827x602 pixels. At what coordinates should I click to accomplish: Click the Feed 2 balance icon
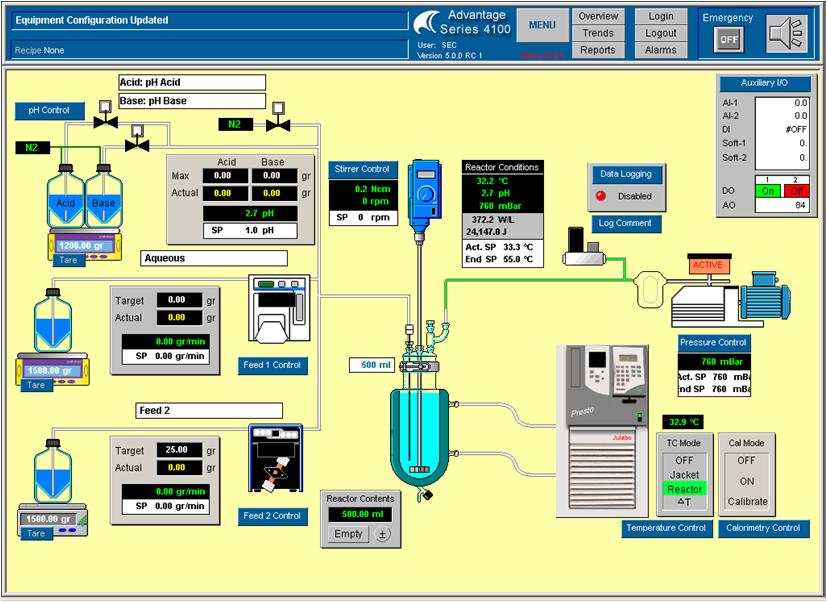click(53, 520)
